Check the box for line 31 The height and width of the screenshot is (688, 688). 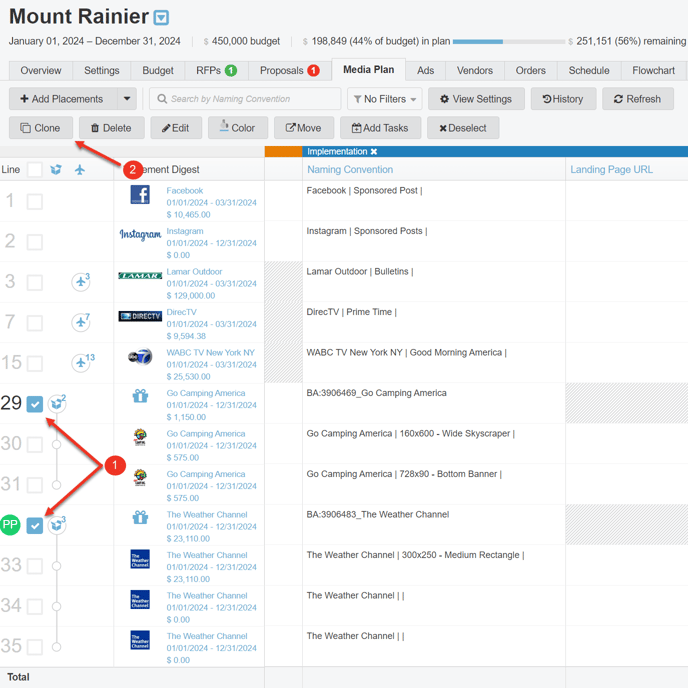(35, 485)
